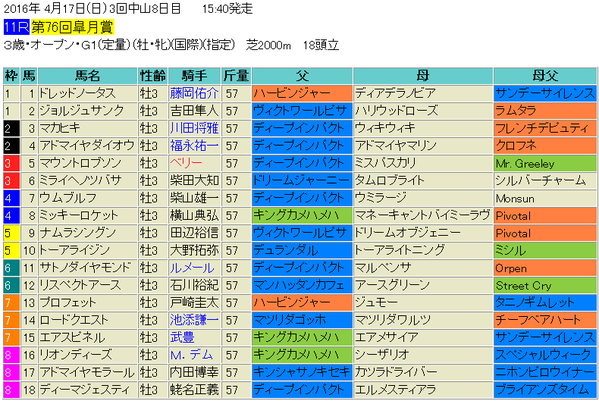Click jockey name 戸崎圭太
Image resolution: width=599 pixels, height=401 pixels.
tap(194, 303)
